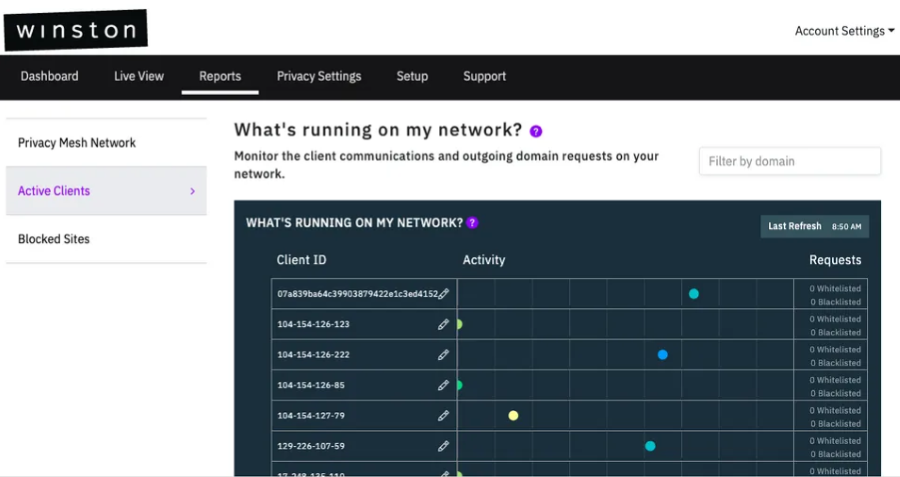
Task: Click the help icon beside page heading
Action: pos(536,131)
